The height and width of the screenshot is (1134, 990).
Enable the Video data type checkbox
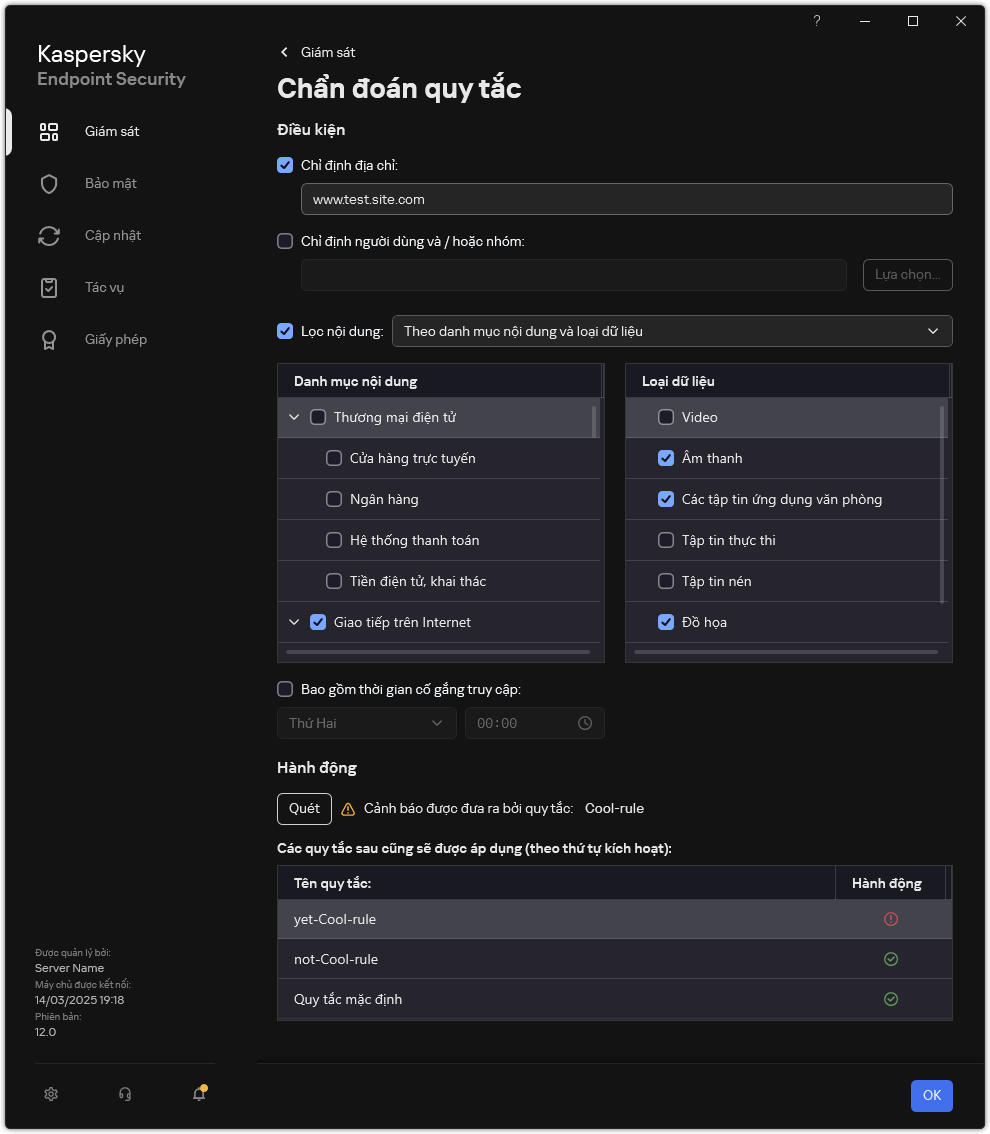666,417
